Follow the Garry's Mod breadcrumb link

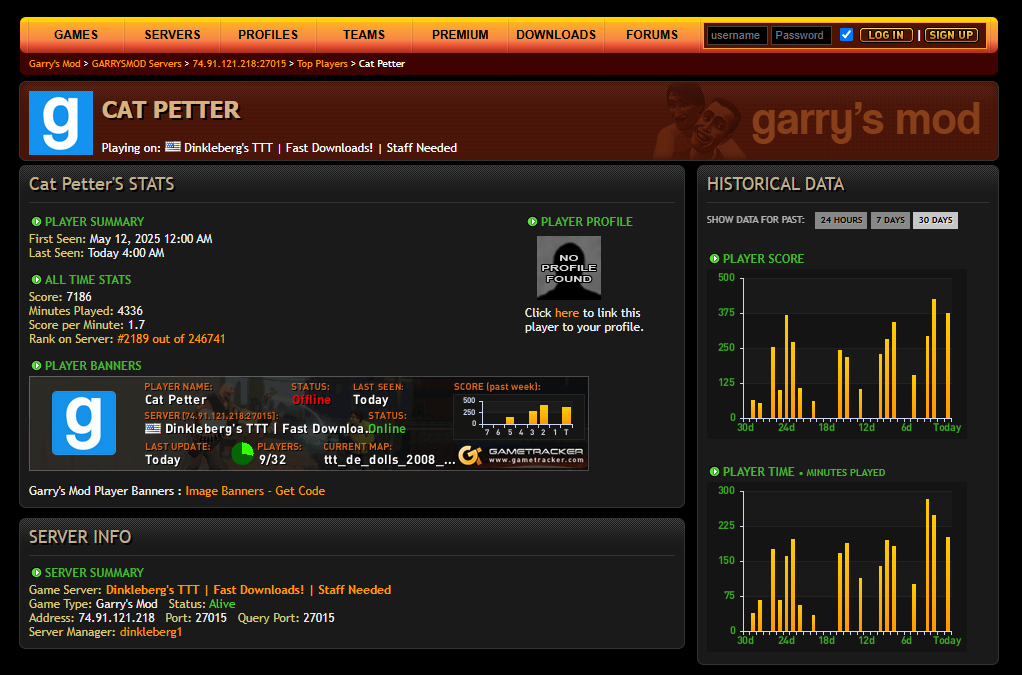(55, 63)
